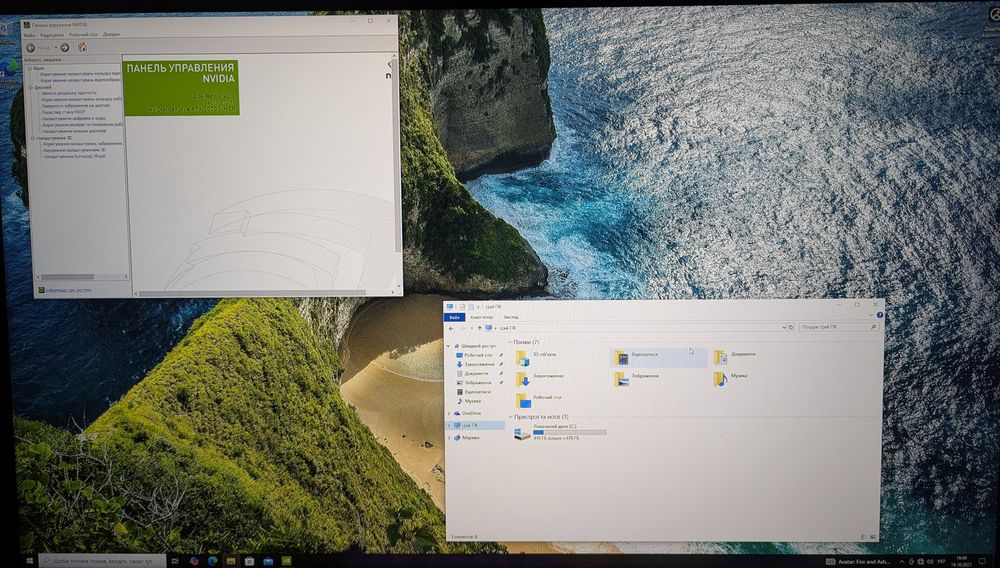The image size is (1000, 568).
Task: Open the Файл tab in File Explorer
Action: point(454,317)
